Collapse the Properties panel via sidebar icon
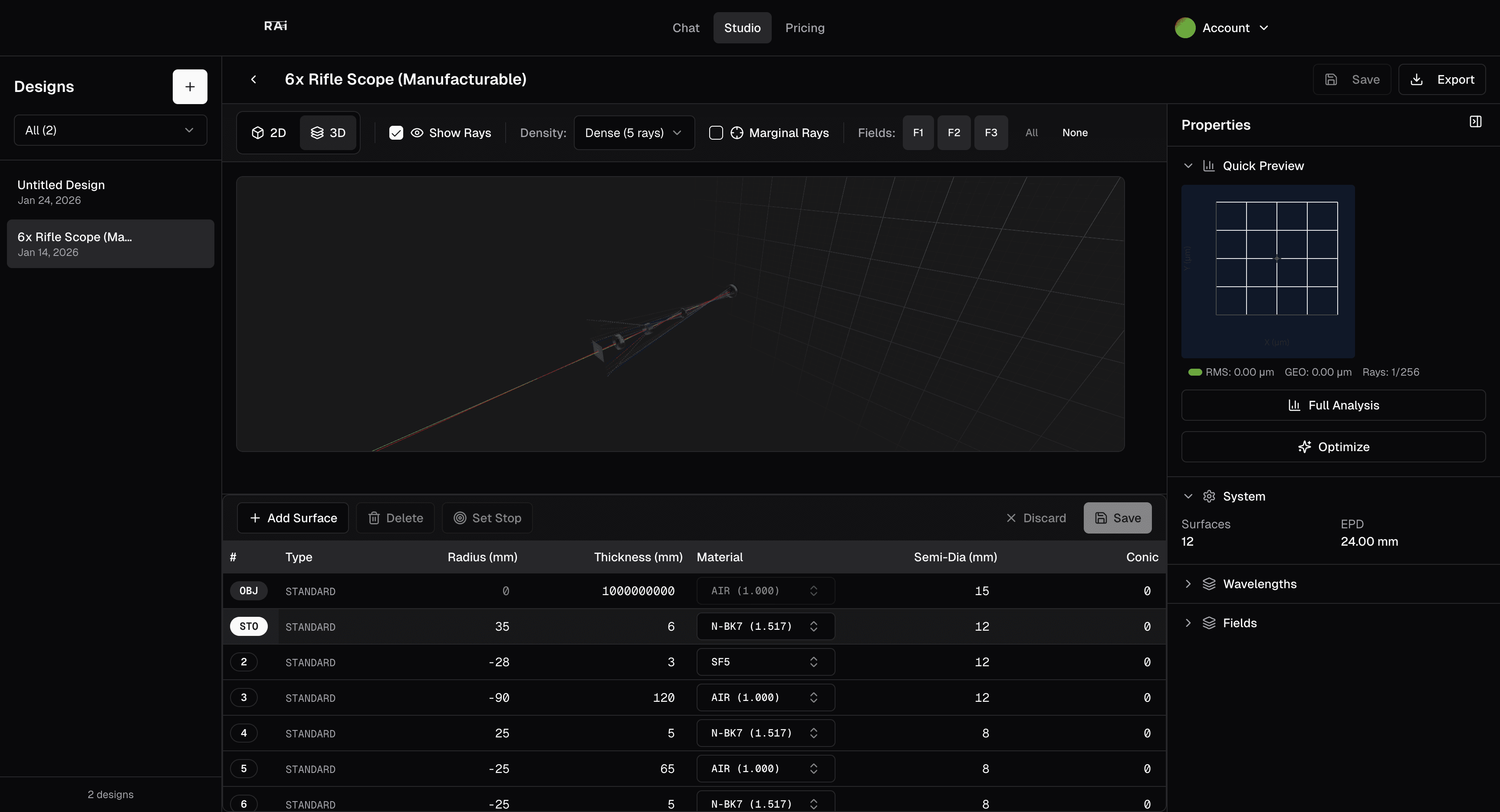 1476,121
